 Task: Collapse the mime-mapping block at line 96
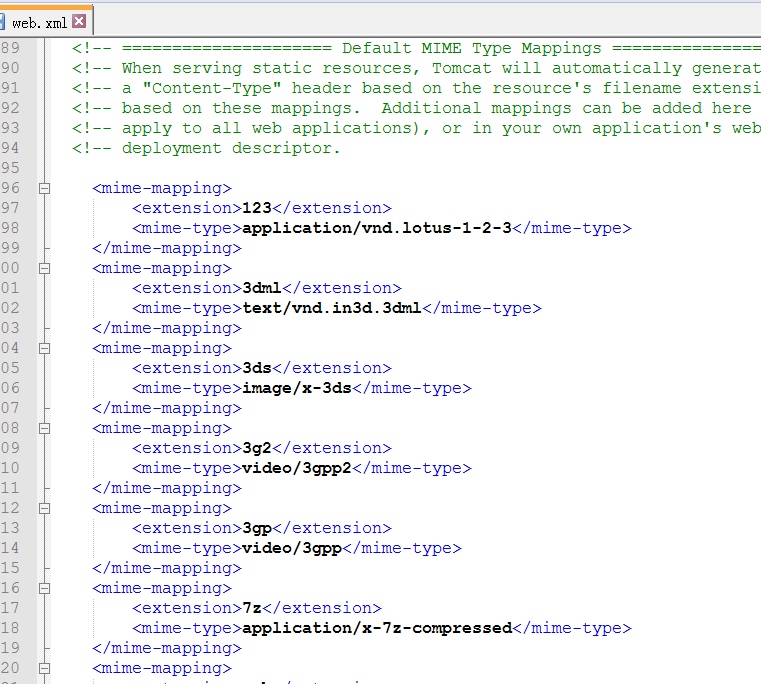(x=44, y=188)
